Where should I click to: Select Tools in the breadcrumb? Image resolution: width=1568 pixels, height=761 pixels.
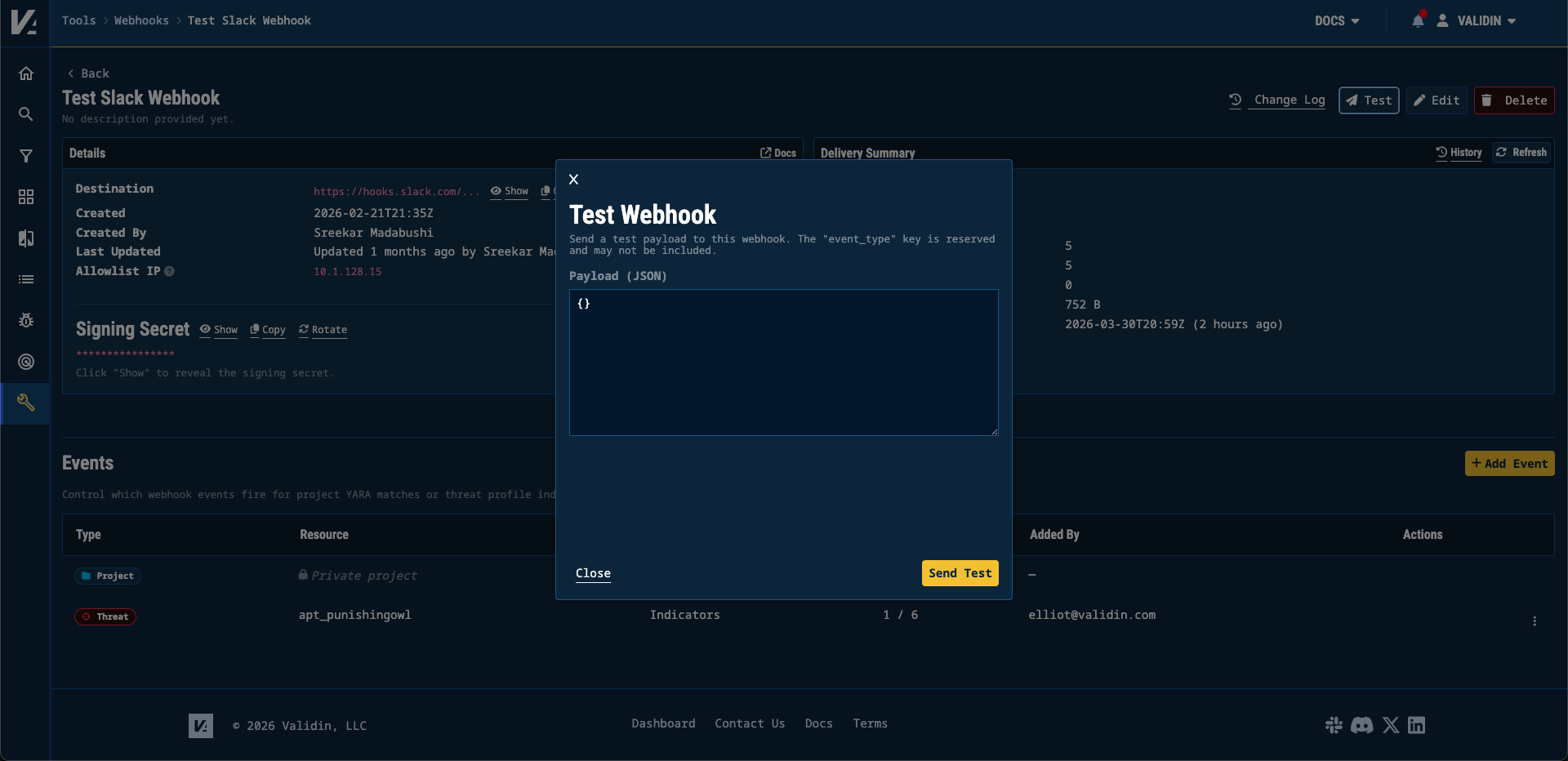78,20
